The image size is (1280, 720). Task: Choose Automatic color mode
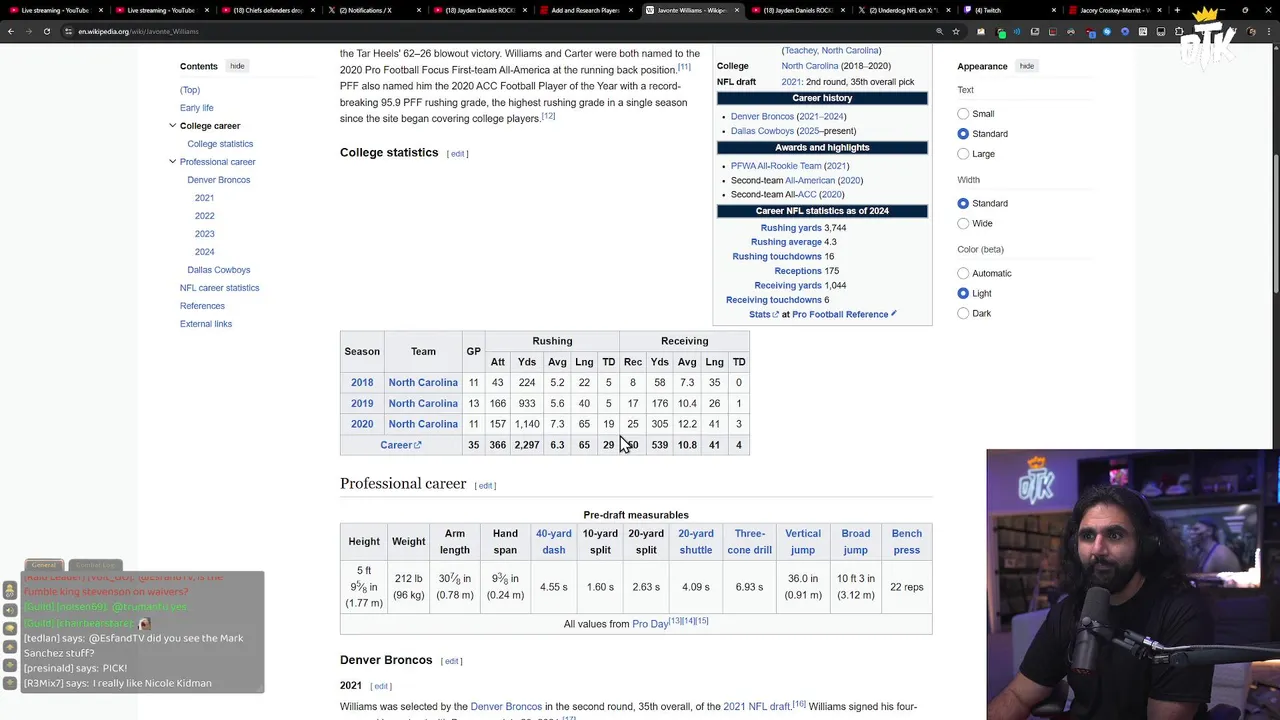point(963,273)
